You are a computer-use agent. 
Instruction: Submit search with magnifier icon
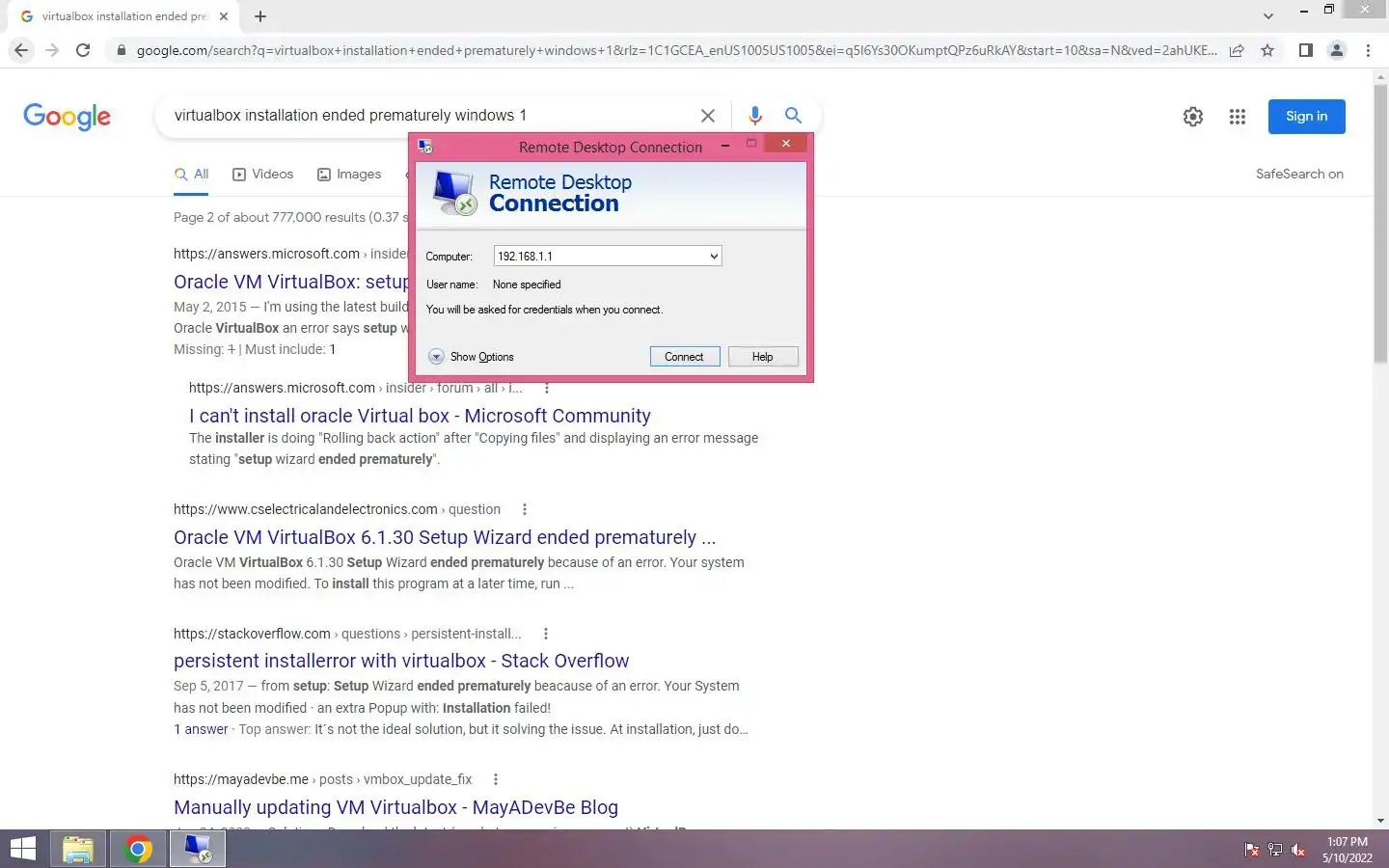[x=793, y=116]
